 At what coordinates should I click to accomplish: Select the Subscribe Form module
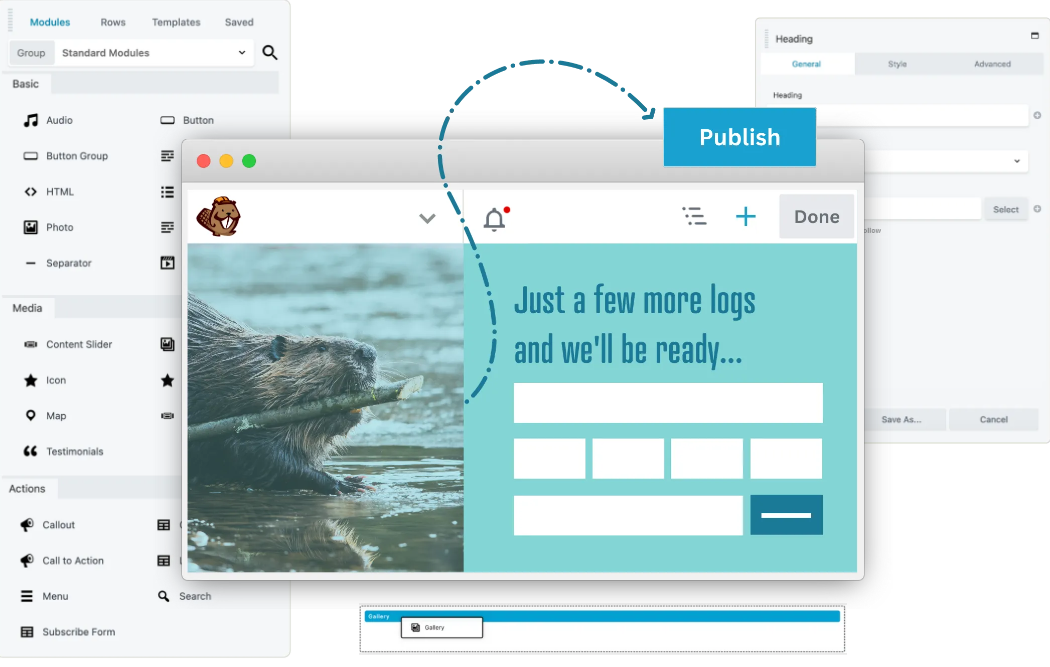pos(68,632)
